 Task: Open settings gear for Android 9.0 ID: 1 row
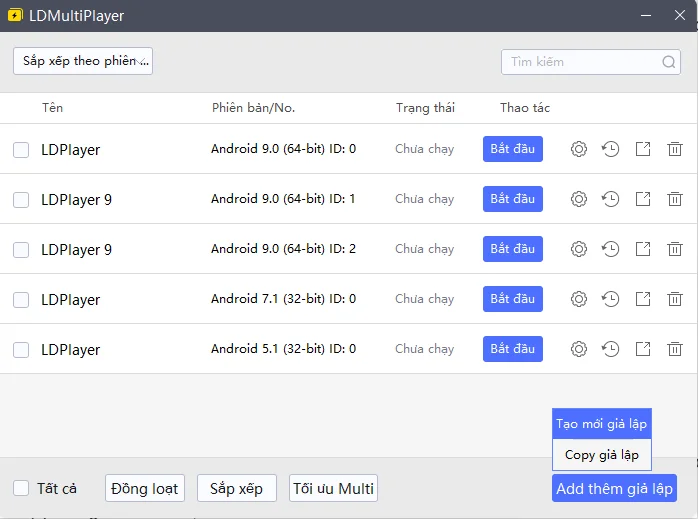click(579, 199)
